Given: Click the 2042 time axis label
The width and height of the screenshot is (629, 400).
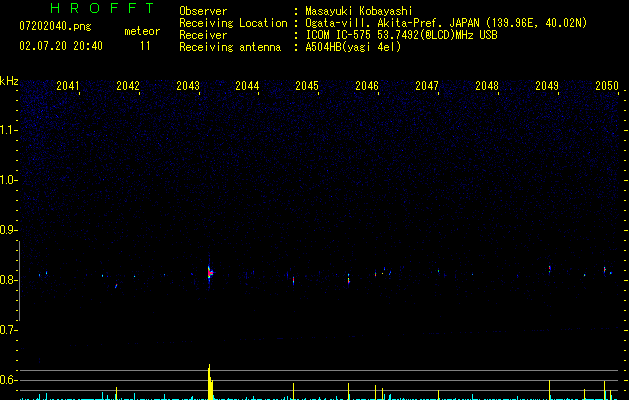Looking at the screenshot, I should click(x=128, y=86).
